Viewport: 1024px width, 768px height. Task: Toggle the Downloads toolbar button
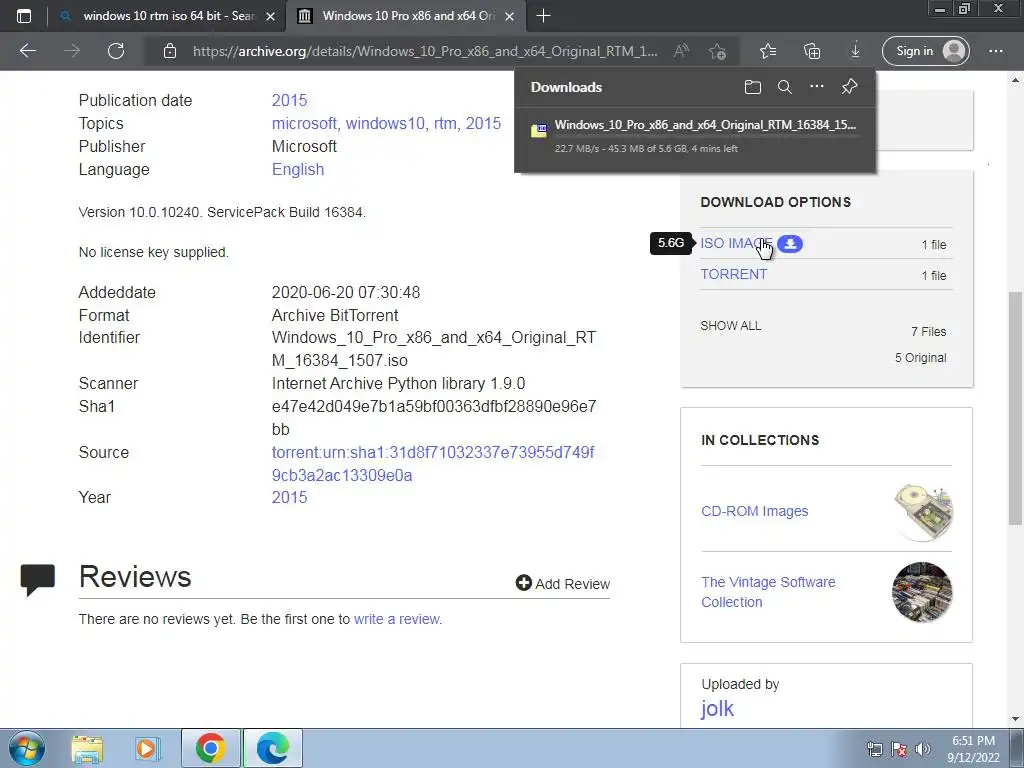pyautogui.click(x=856, y=51)
